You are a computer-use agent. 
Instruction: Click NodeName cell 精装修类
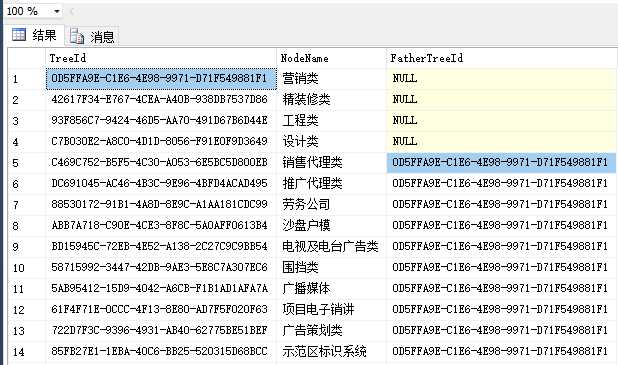click(x=332, y=100)
